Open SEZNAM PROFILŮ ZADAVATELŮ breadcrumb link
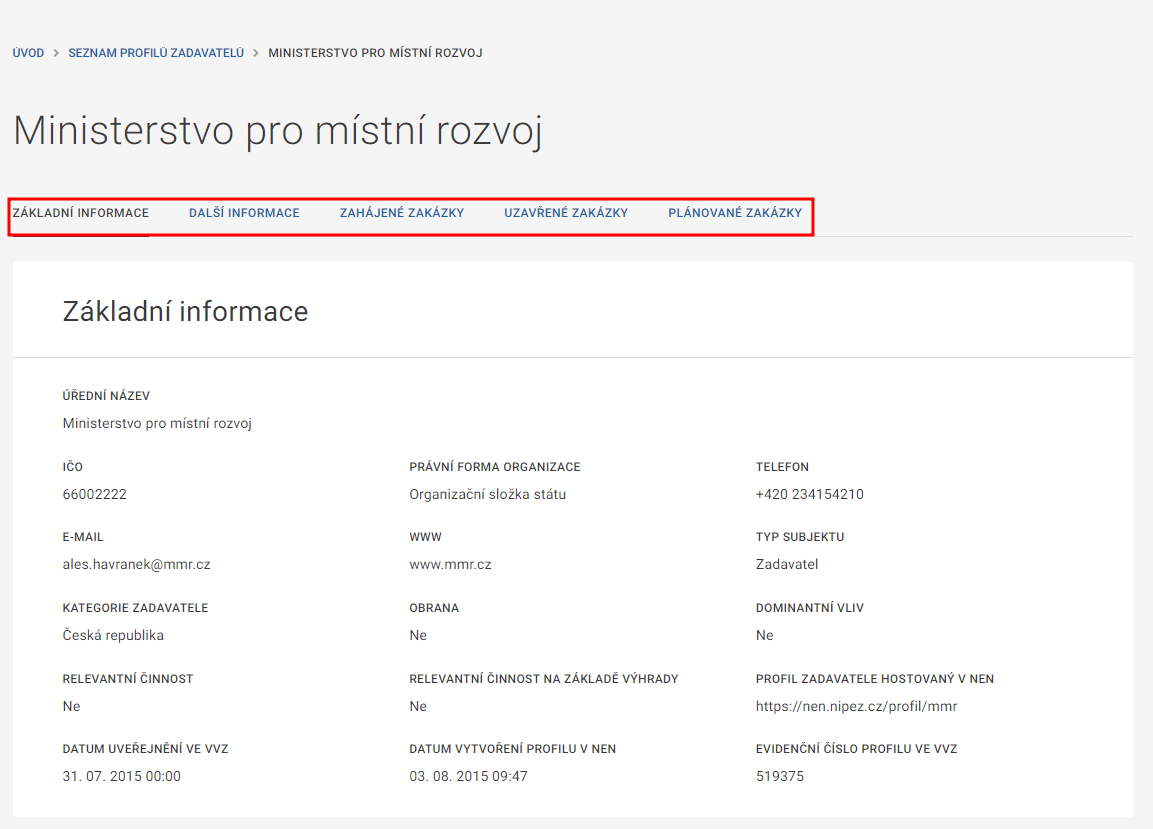 tap(156, 53)
